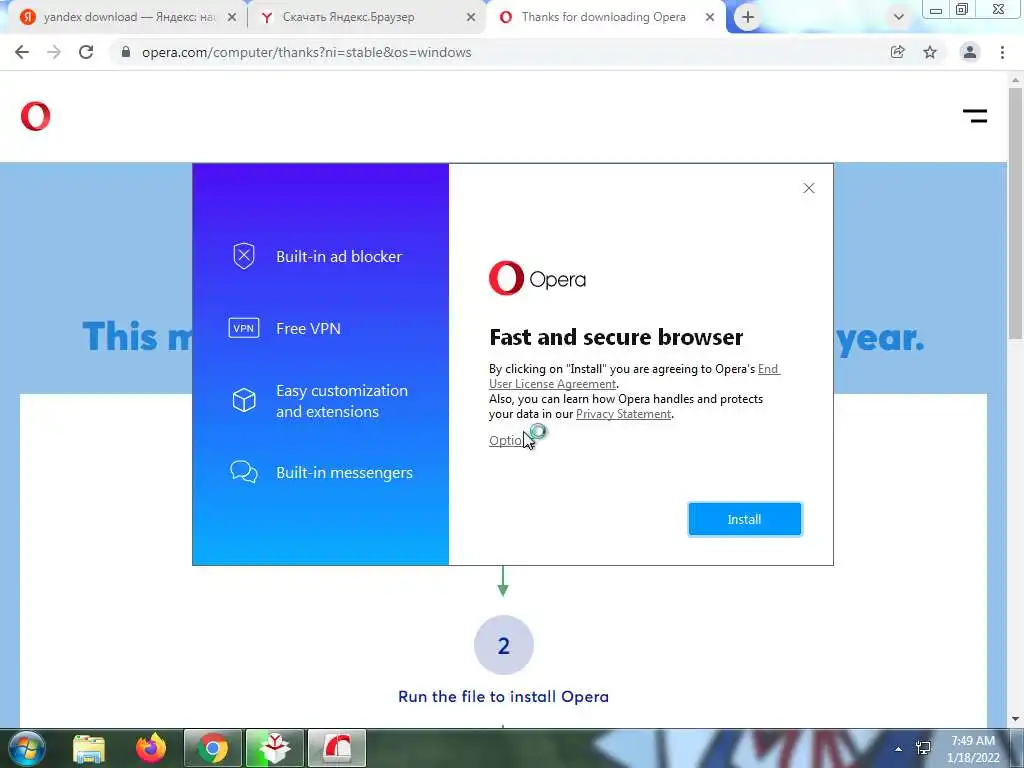Open the Windows Start menu
Screen dimensions: 1024x768
point(26,748)
